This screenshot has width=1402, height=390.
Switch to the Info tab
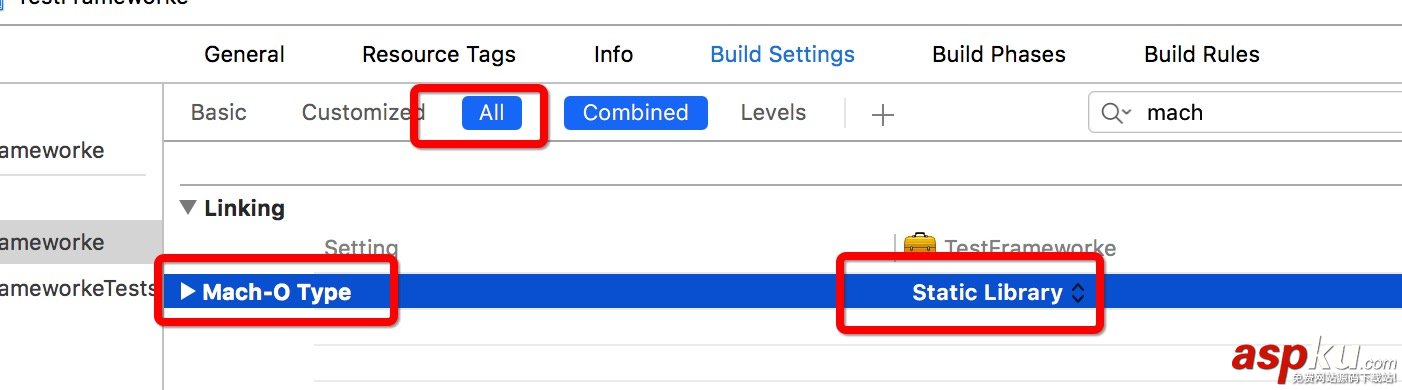613,54
